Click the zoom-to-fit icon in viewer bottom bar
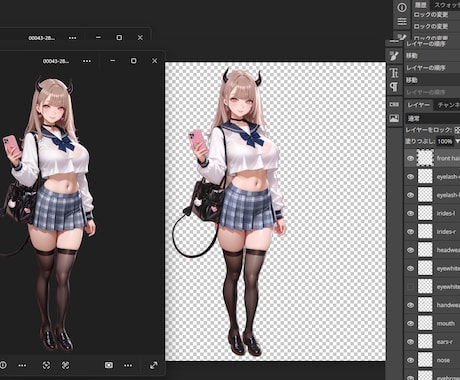The width and height of the screenshot is (460, 380). (46, 365)
